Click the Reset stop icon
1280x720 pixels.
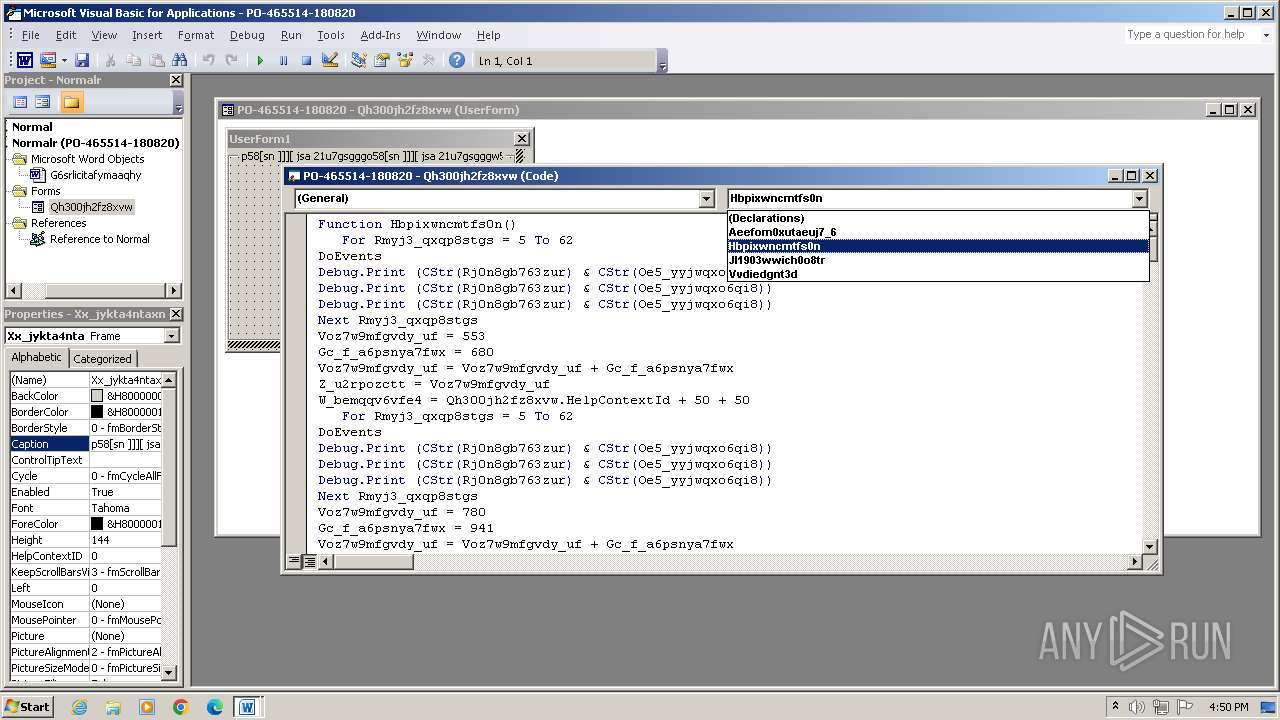pos(306,61)
